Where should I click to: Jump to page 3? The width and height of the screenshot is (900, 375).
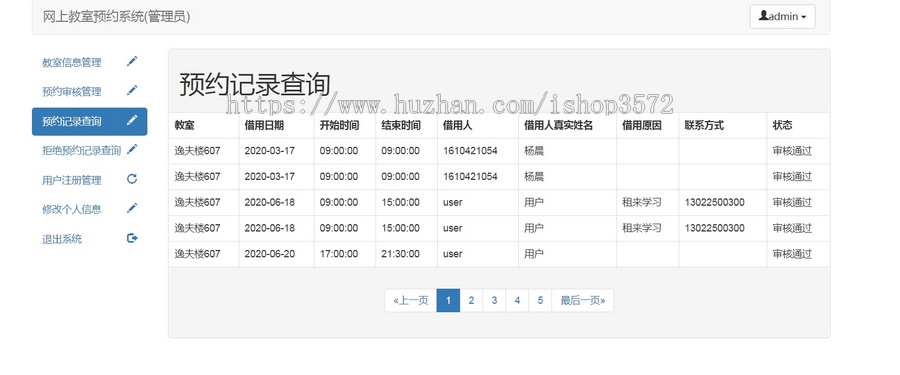(x=494, y=300)
